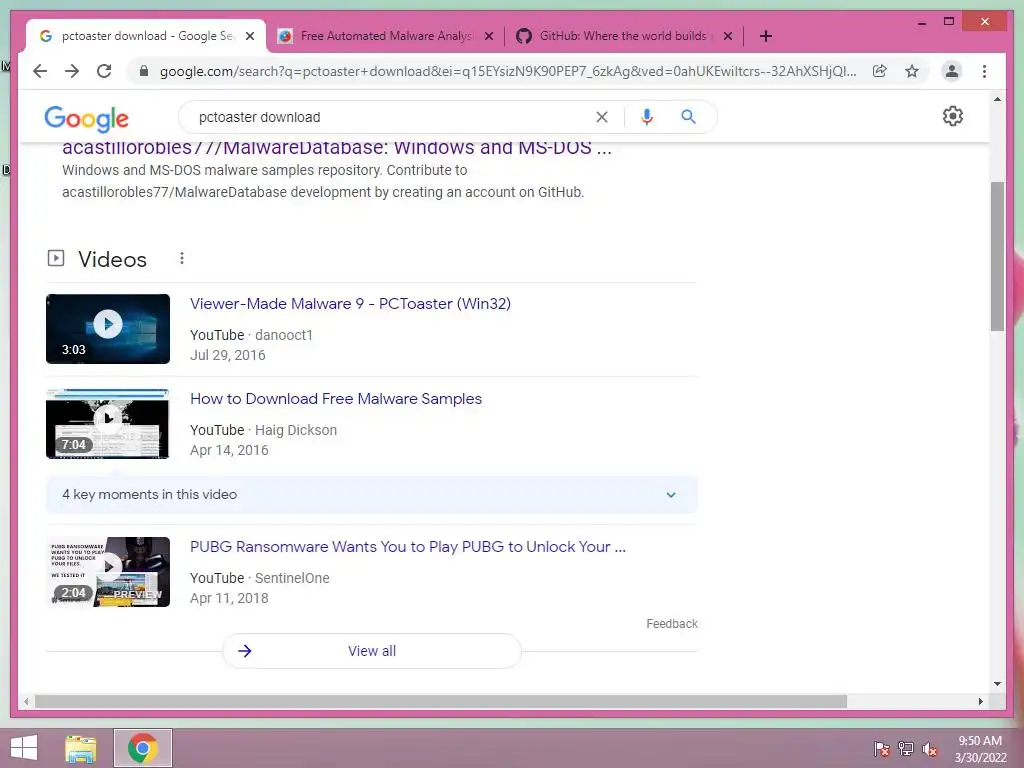Share this page using the share icon

click(880, 71)
